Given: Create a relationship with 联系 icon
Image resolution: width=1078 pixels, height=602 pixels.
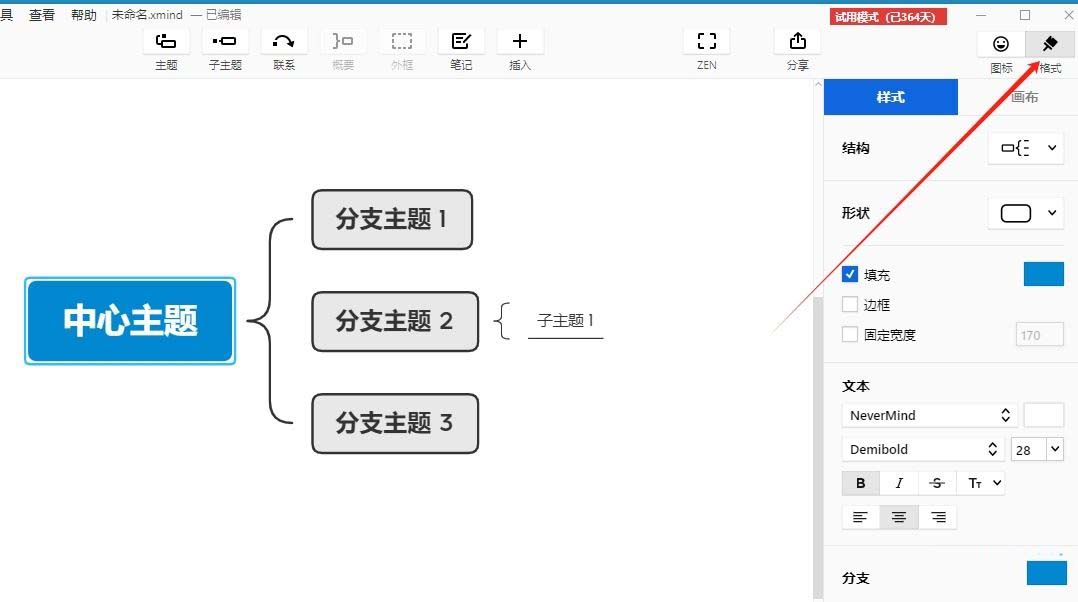Looking at the screenshot, I should [x=283, y=42].
